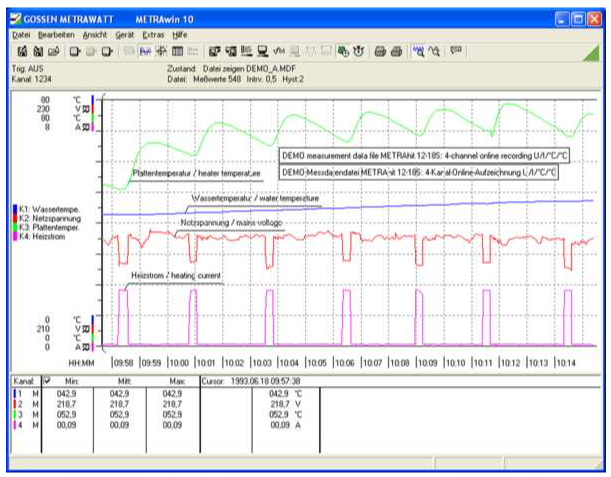The height and width of the screenshot is (477, 611).
Task: Click the second file icon beside the first
Action: [38, 51]
